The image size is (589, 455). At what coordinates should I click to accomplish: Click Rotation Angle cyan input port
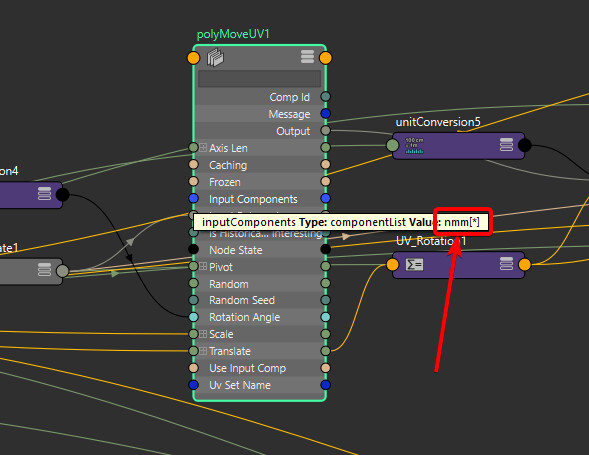(x=193, y=317)
